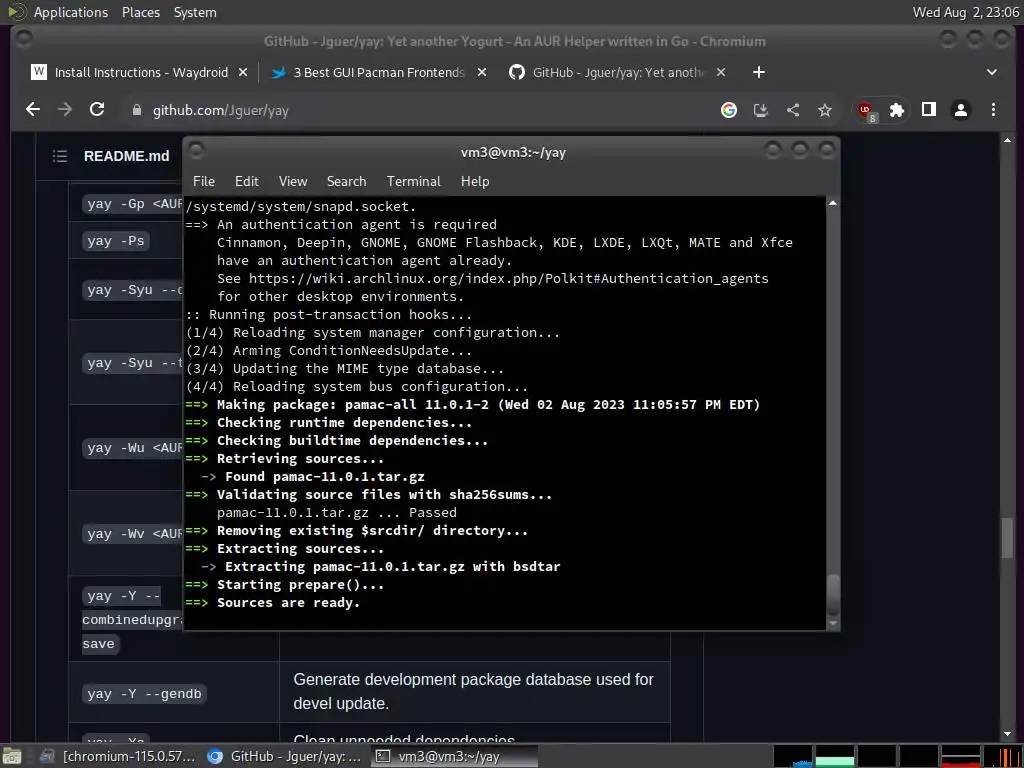Click the 'Making package: pamac-all' line
This screenshot has height=768, width=1024.
(473, 405)
